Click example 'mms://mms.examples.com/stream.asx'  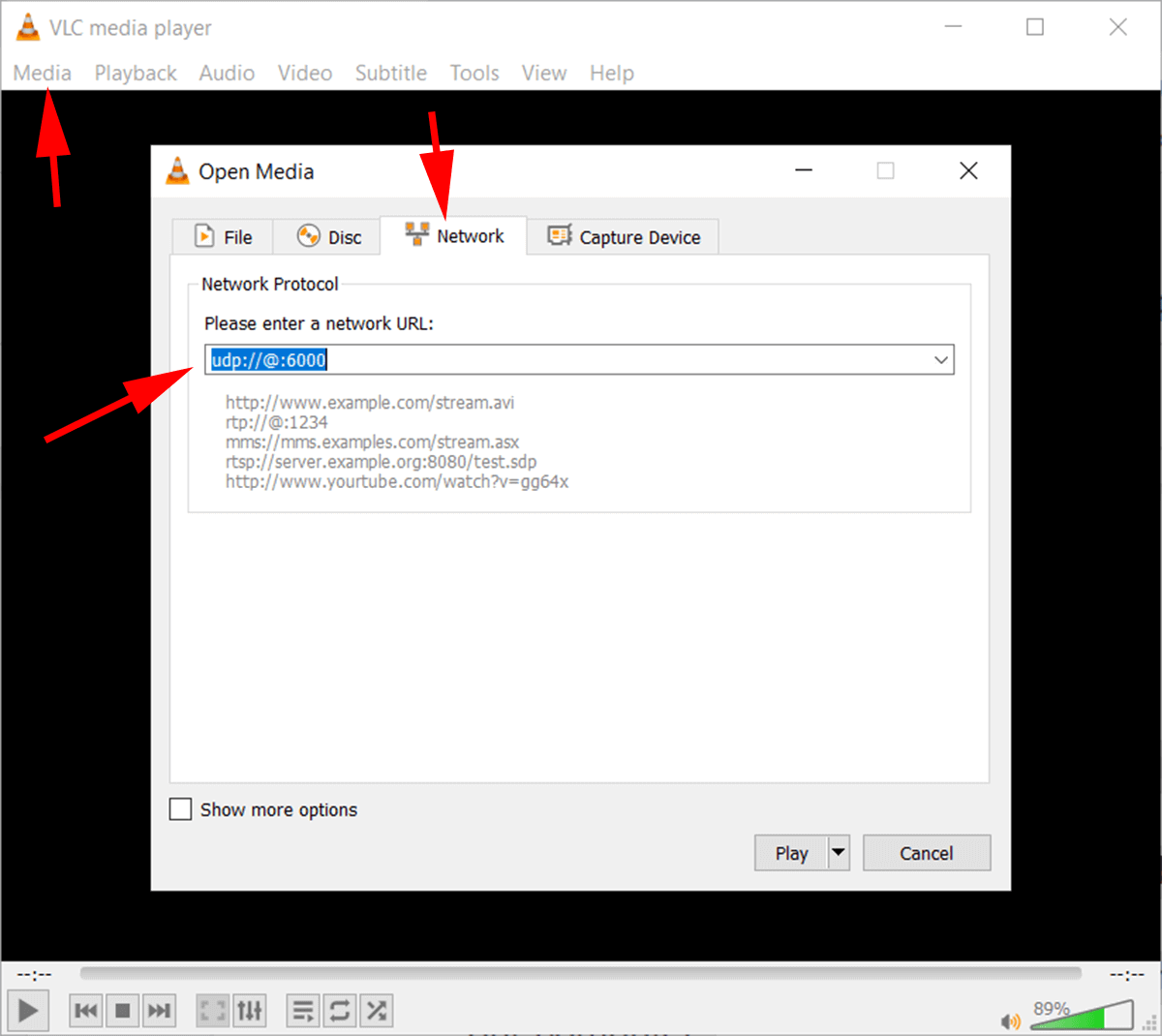point(373,442)
